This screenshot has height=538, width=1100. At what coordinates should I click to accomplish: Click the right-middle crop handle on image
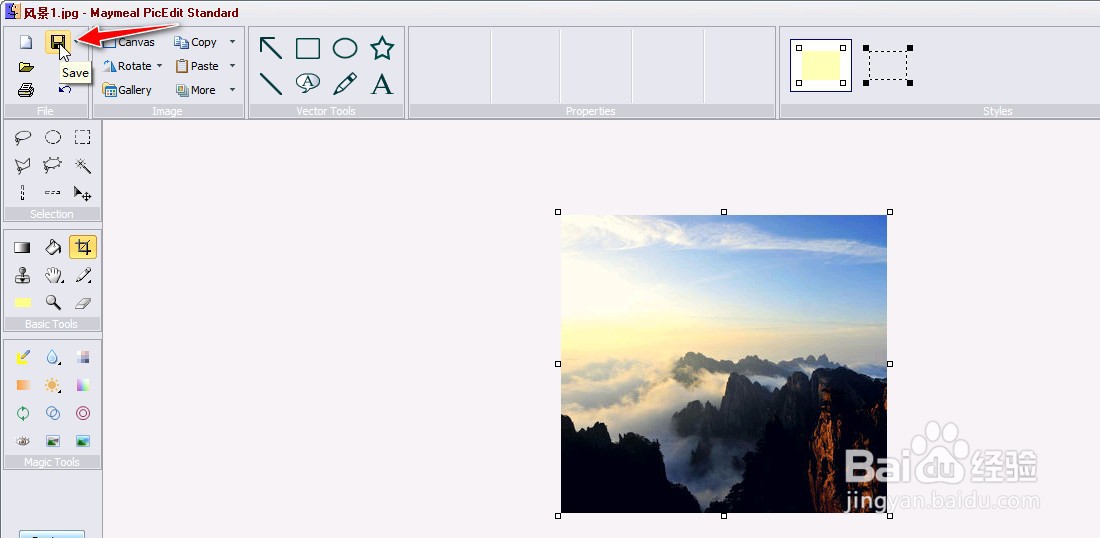coord(890,364)
